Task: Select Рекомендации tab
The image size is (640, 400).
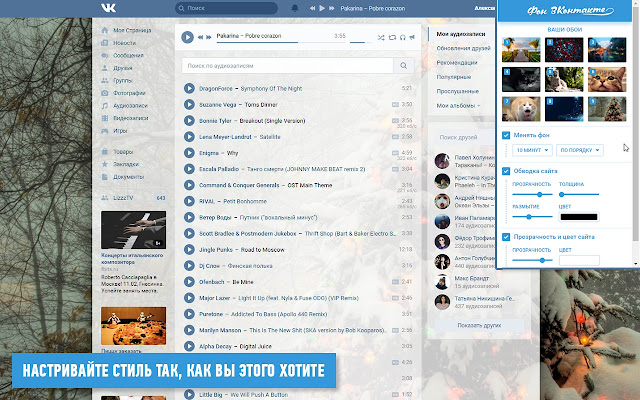Action: pos(457,62)
